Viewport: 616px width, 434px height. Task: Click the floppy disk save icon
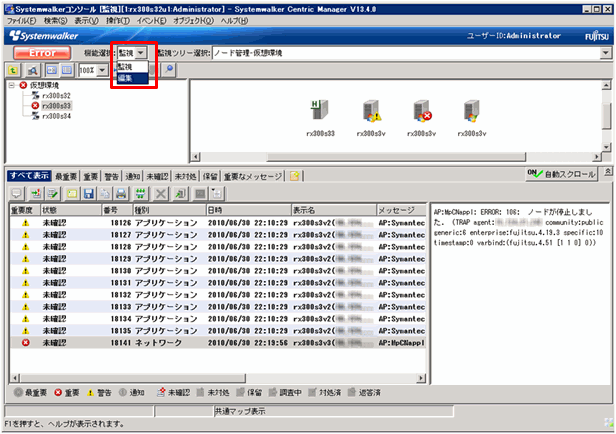[x=89, y=193]
